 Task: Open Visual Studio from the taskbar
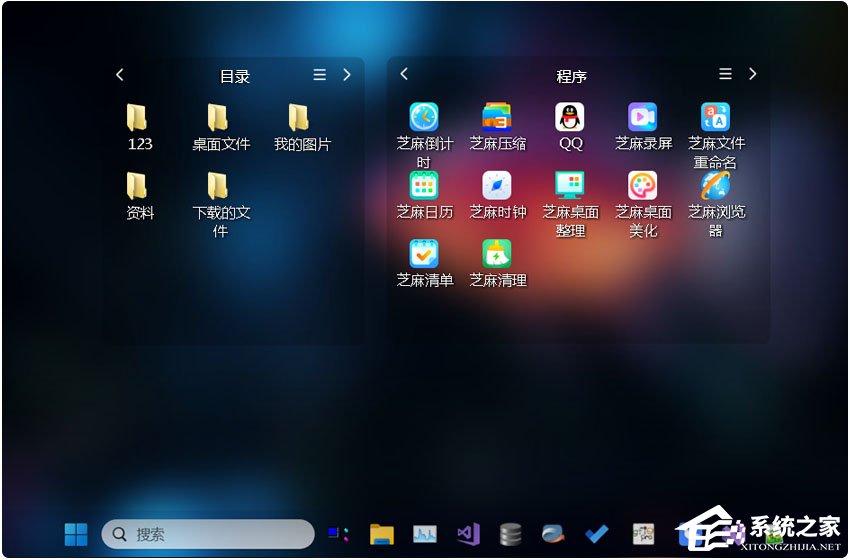pyautogui.click(x=468, y=535)
